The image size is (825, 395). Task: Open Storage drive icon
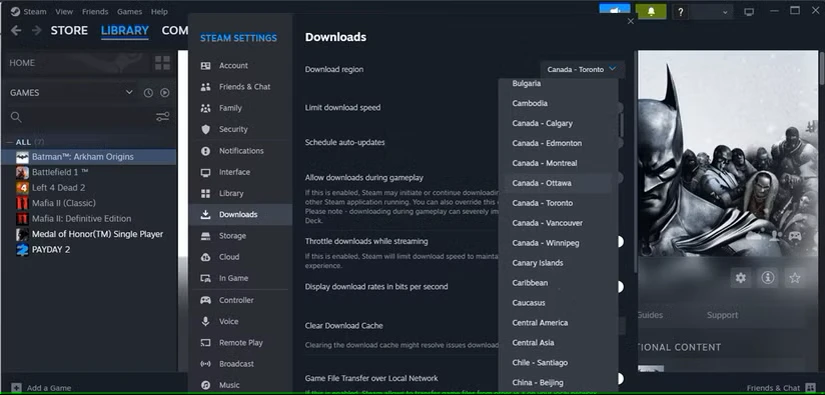206,236
